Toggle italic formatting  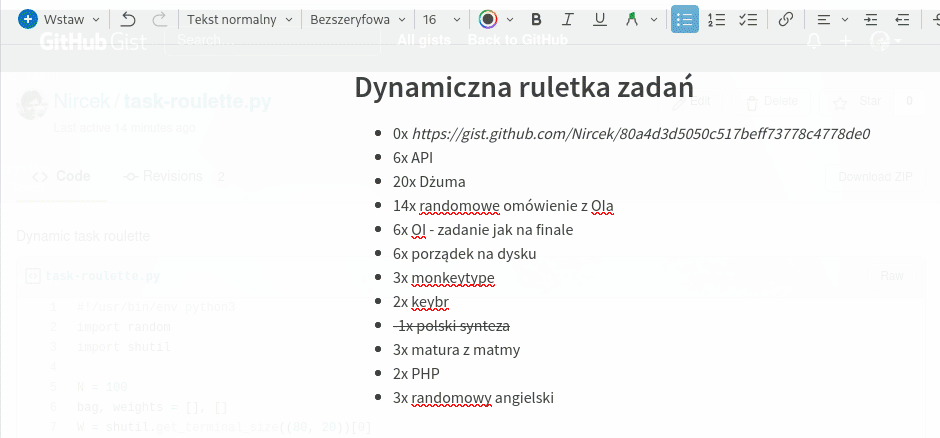coord(567,19)
